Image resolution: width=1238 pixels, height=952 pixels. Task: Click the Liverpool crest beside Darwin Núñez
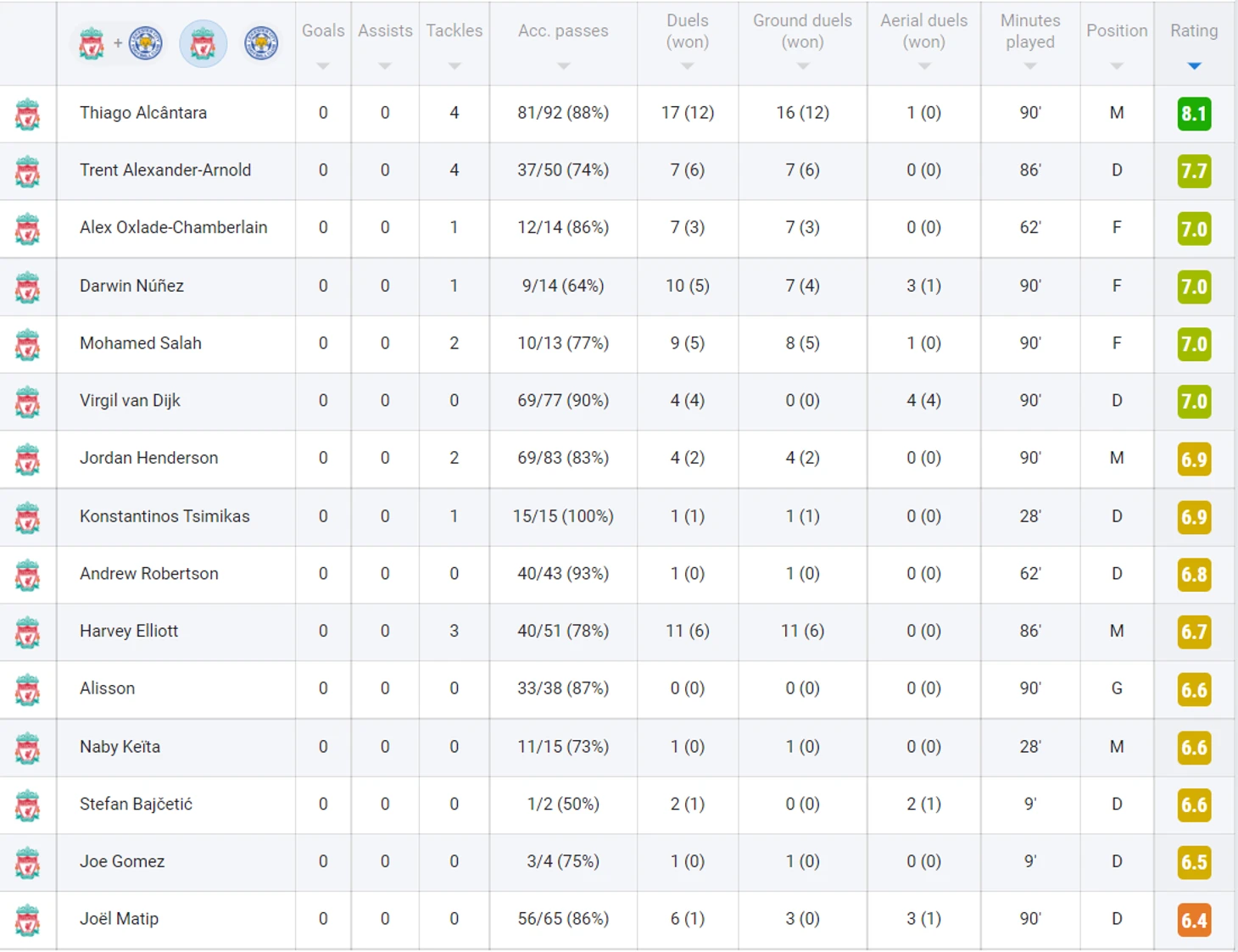28,287
